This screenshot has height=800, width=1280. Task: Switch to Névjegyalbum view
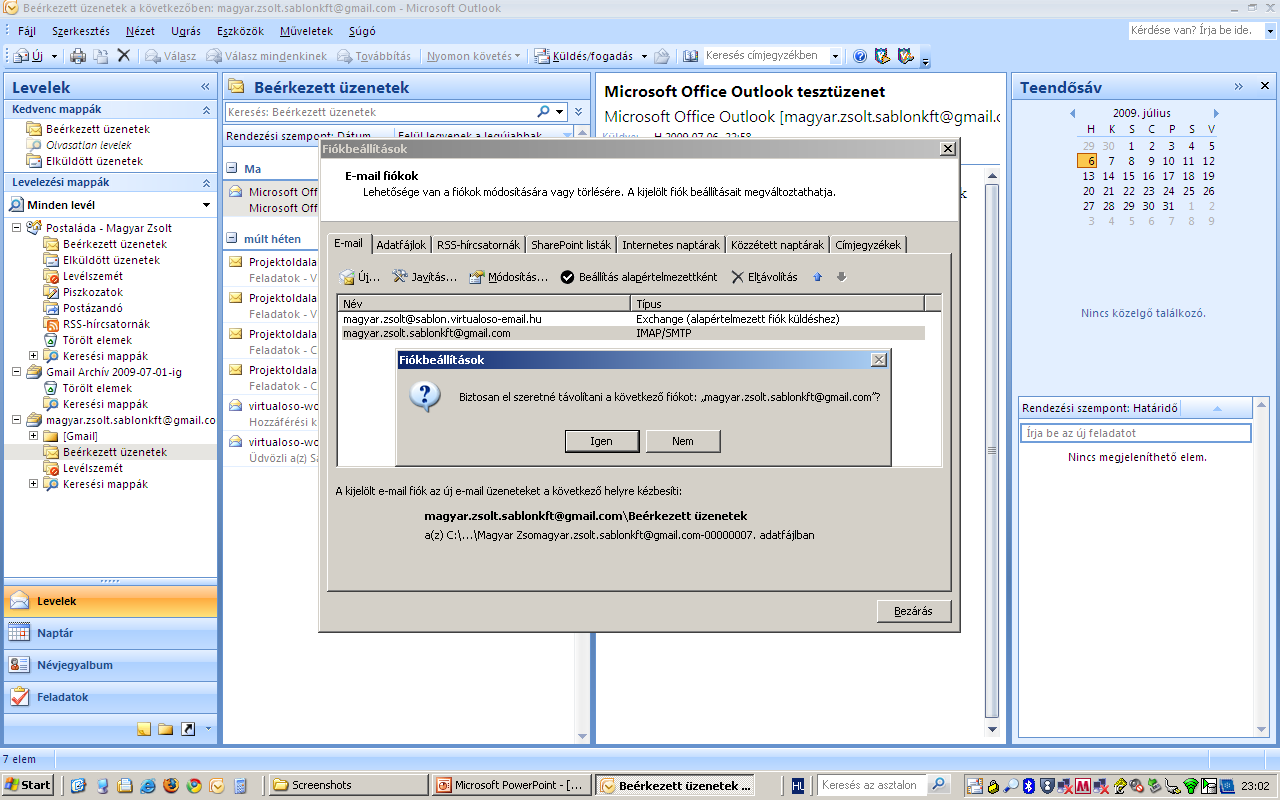tap(110, 665)
